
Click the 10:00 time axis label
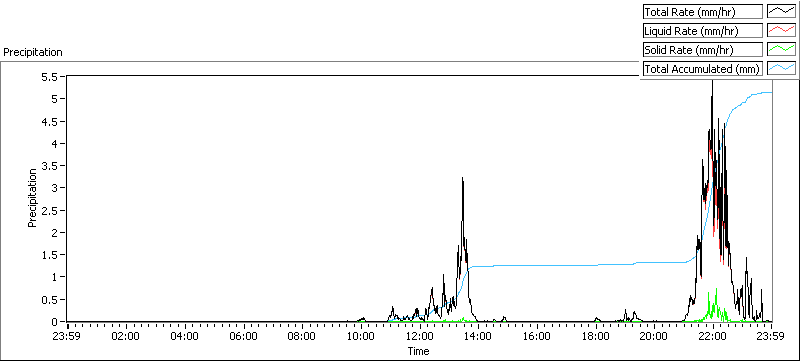[x=361, y=336]
